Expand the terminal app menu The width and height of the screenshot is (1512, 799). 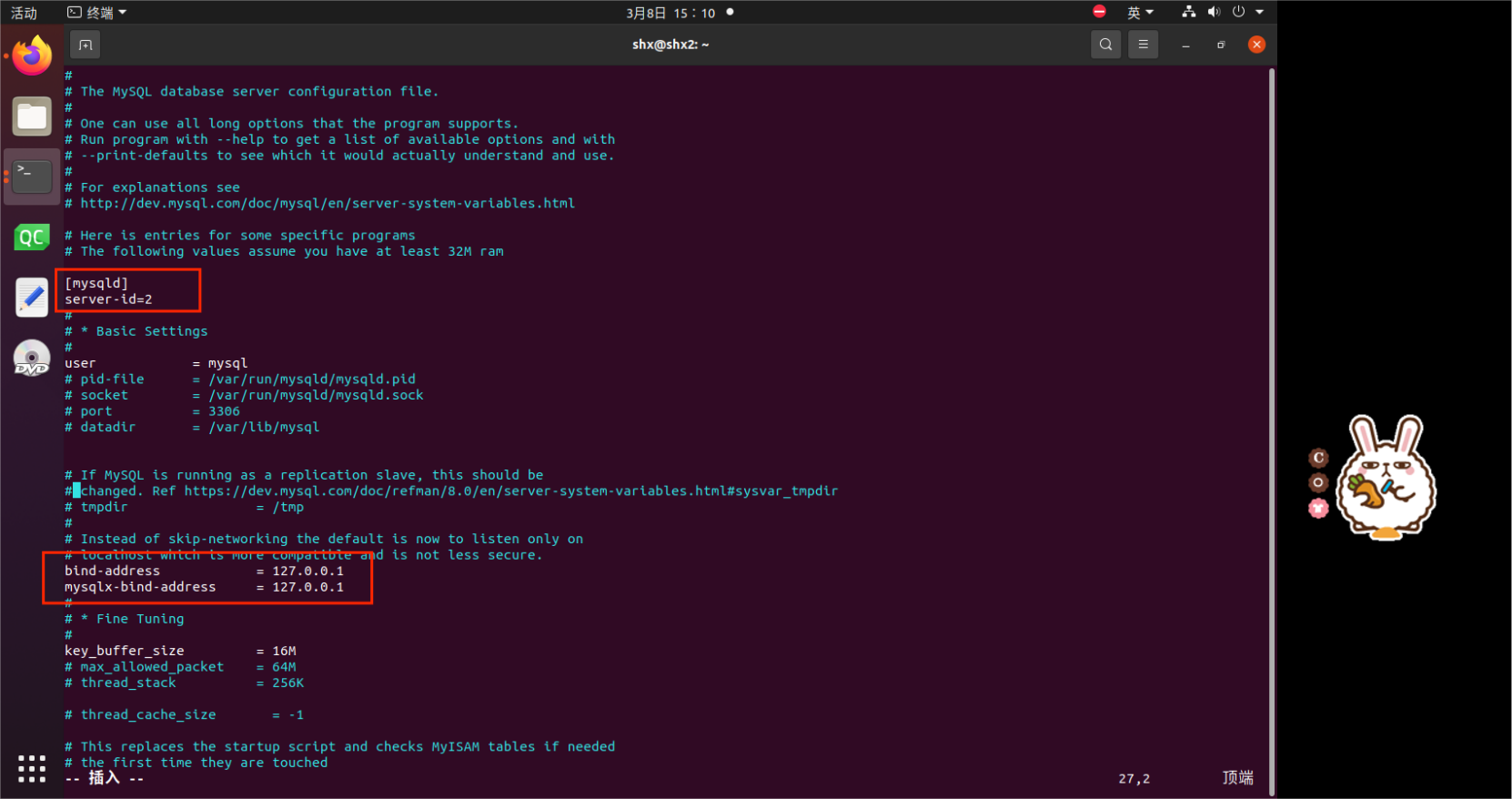97,13
